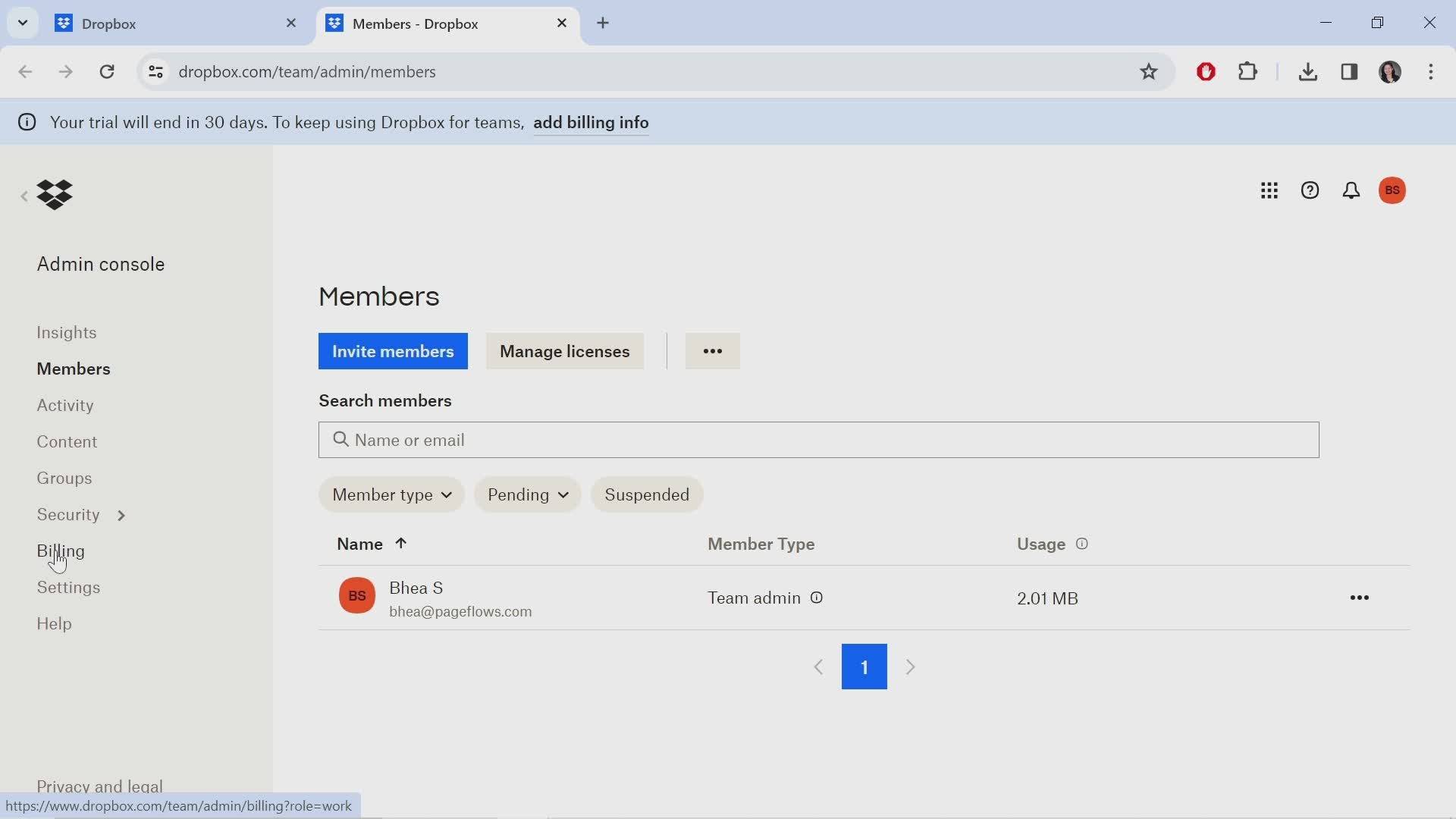This screenshot has width=1456, height=819.
Task: Click Manage licenses button
Action: 565,351
